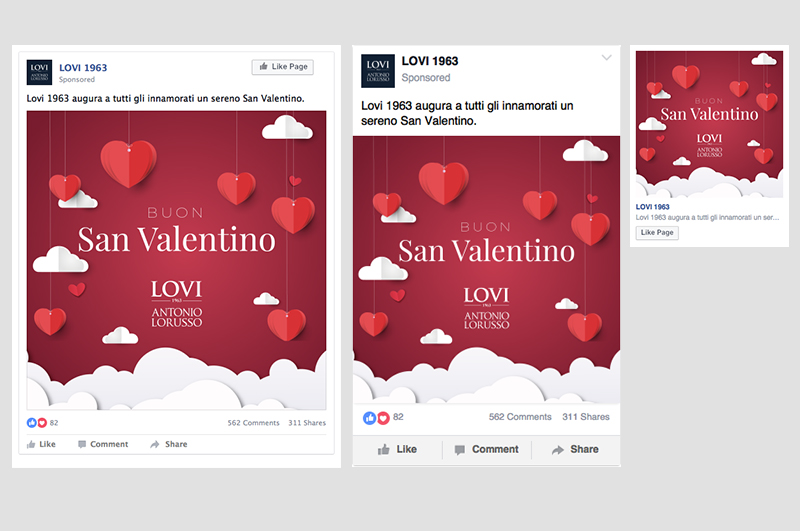Click LOVI logo avatar in mobile ad header
Screen dimensions: 800x531
(378, 71)
